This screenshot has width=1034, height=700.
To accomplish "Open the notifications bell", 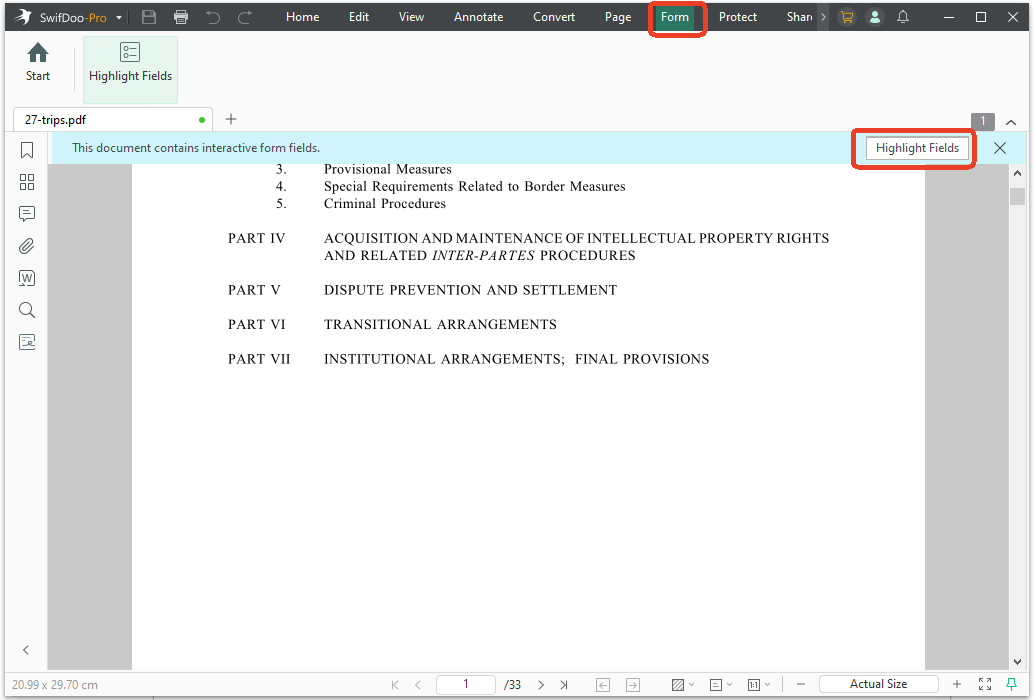I will coord(903,17).
